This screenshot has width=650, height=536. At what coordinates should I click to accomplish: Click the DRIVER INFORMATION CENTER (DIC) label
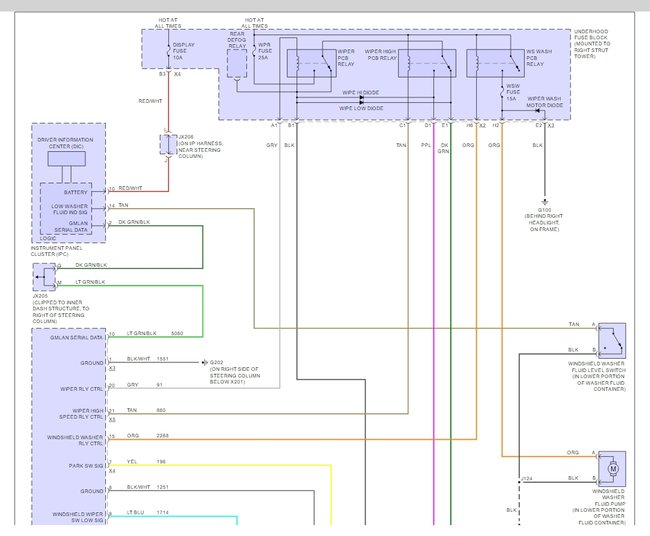(65, 143)
